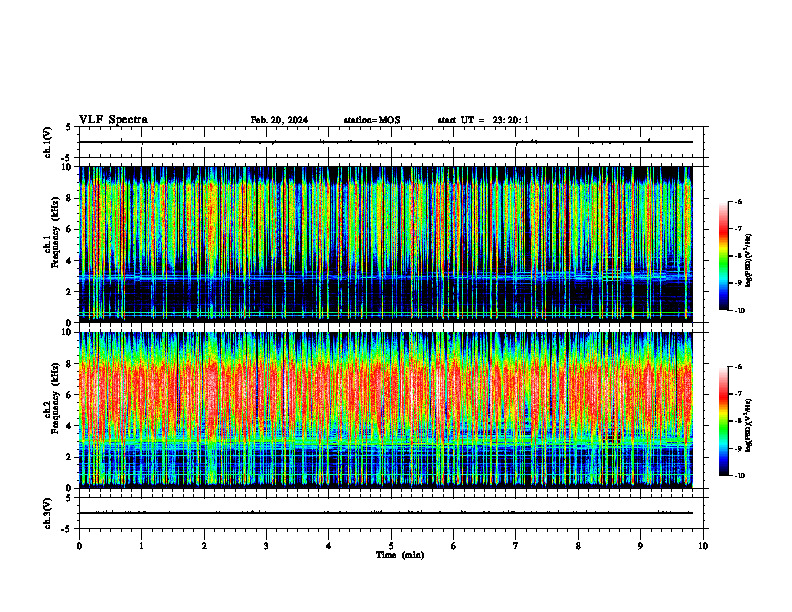Click the "Time (min)" axis title
This screenshot has height=612, width=792.
(x=400, y=555)
